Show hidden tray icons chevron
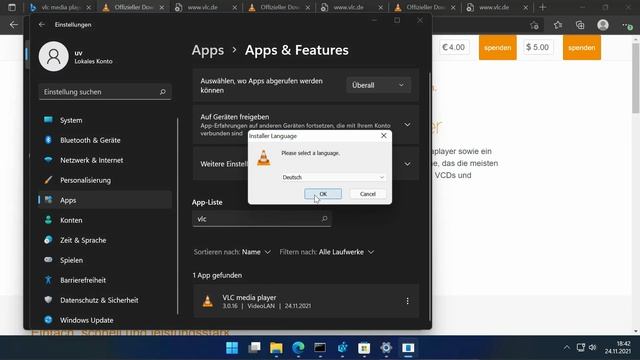Image resolution: width=640 pixels, height=360 pixels. [567, 348]
